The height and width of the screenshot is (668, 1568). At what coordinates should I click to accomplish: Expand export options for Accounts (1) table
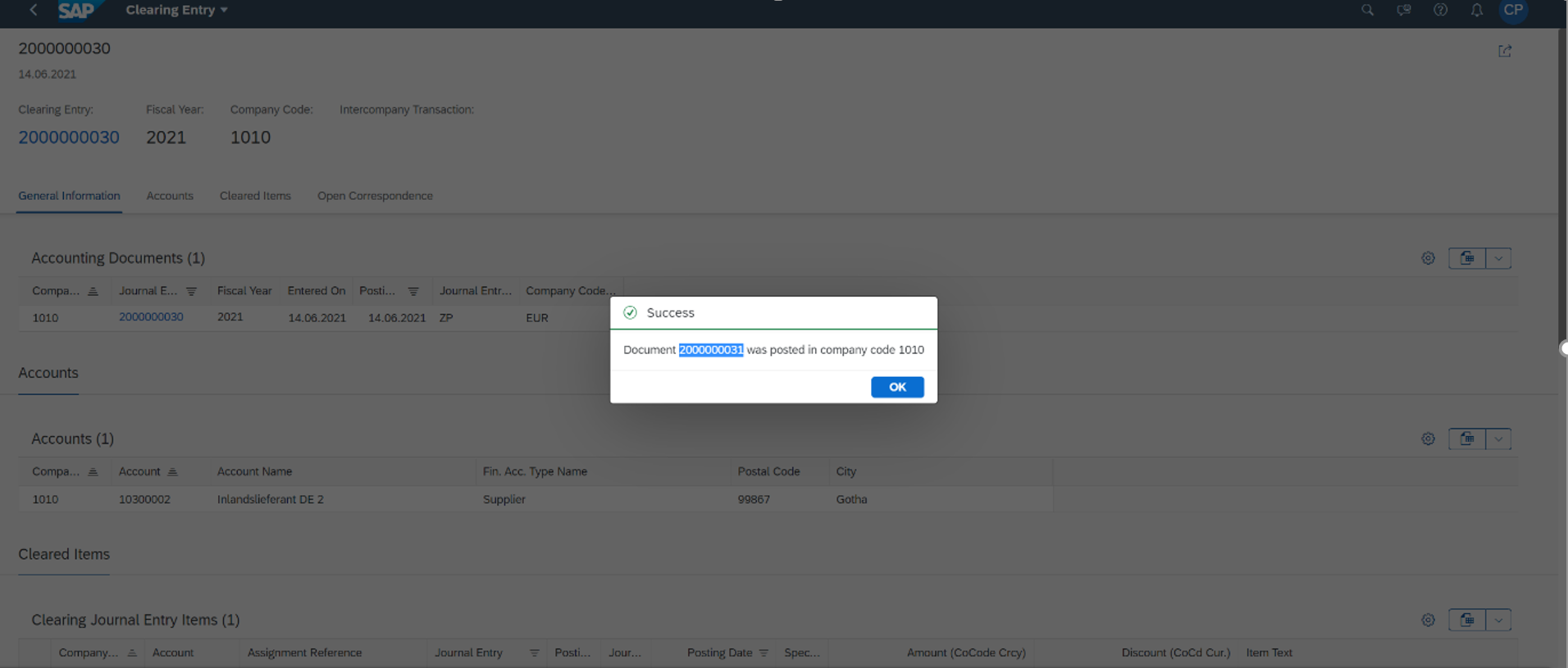pyautogui.click(x=1498, y=439)
